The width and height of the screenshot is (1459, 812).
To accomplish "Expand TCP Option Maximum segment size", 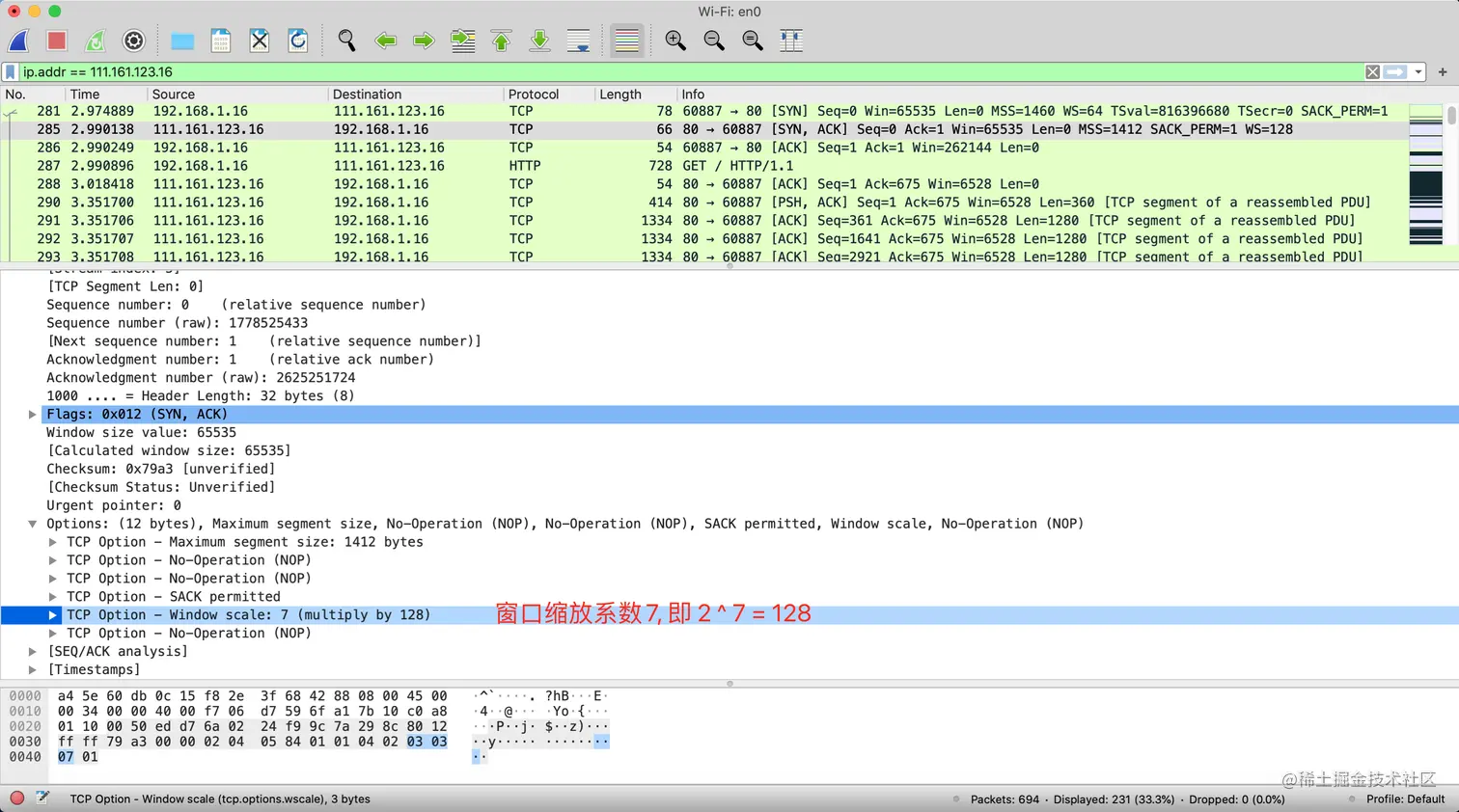I will click(53, 542).
